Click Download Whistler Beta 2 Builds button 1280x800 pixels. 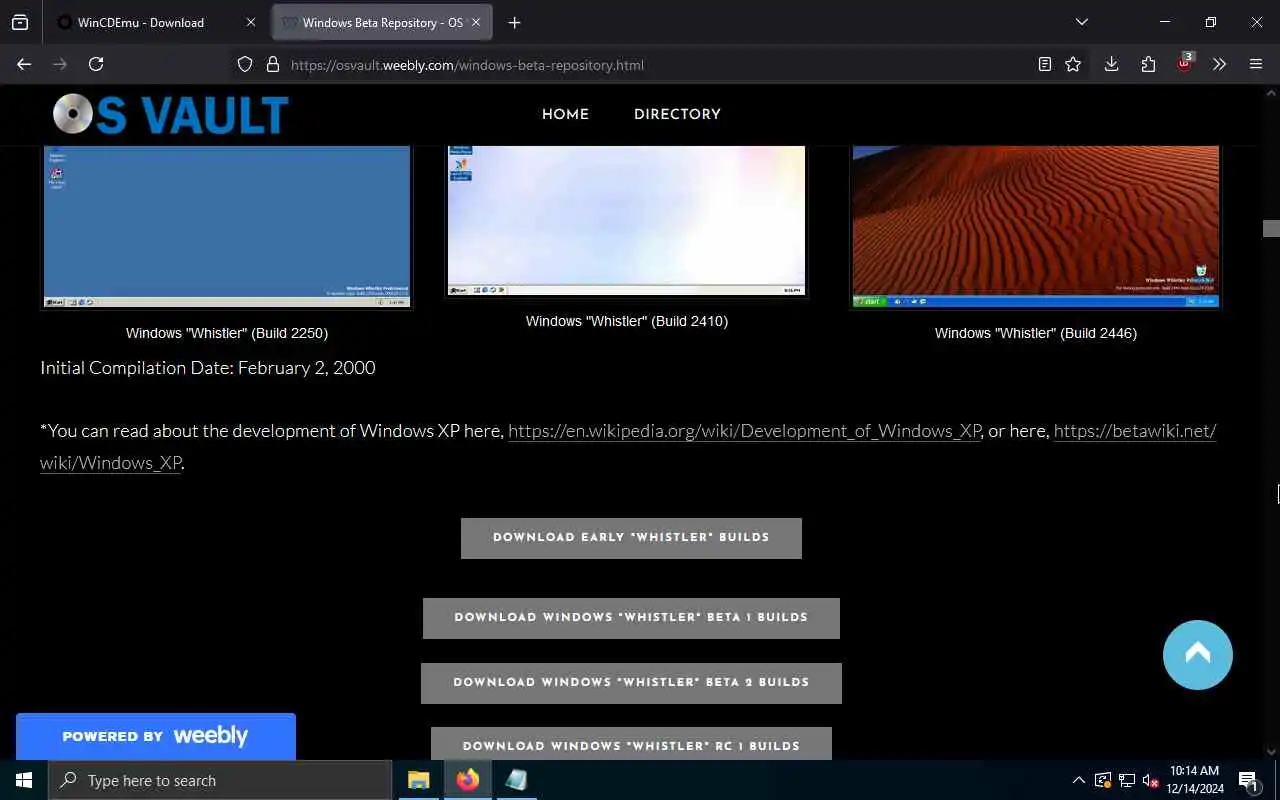(x=631, y=683)
